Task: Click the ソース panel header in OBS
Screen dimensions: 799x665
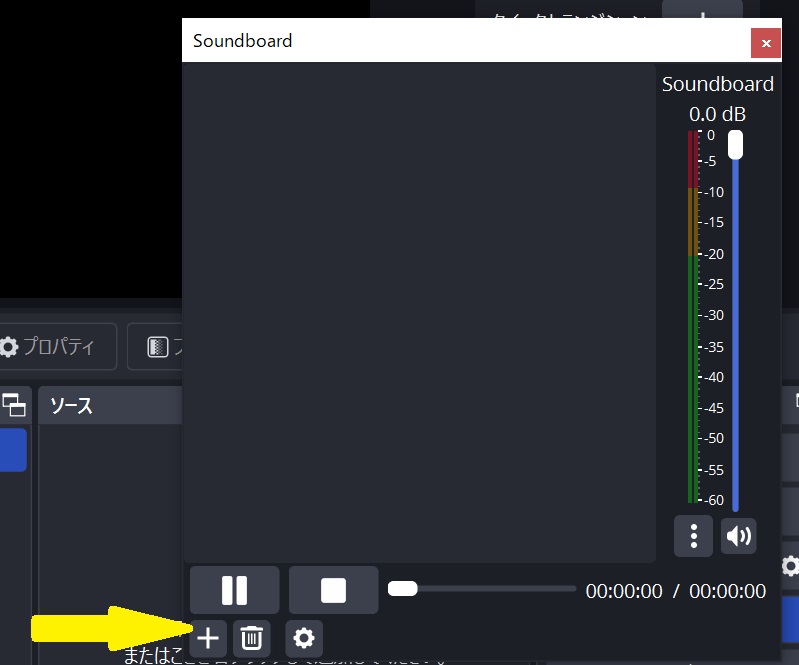Action: tap(110, 406)
